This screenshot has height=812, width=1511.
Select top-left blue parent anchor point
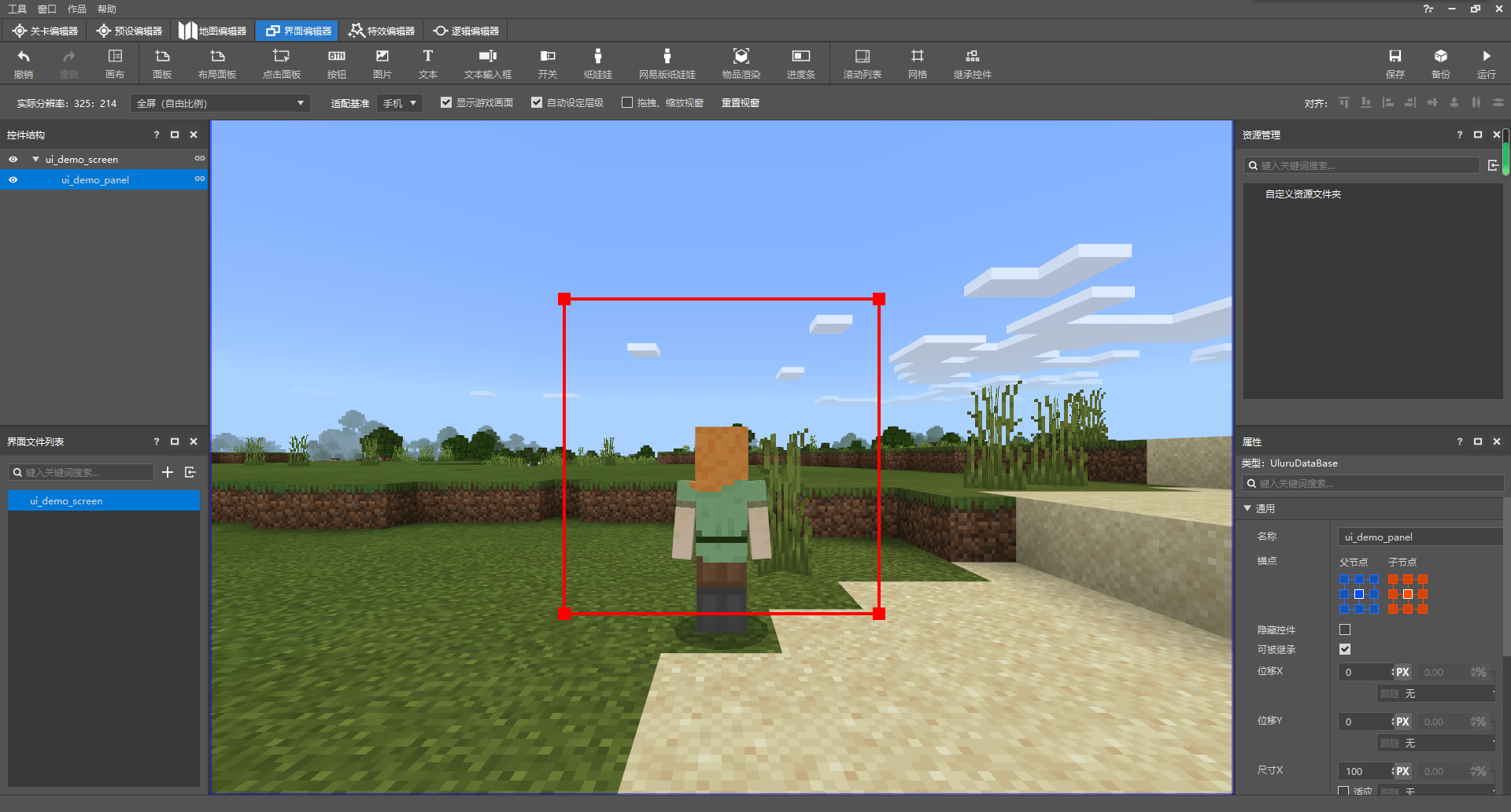click(1344, 579)
